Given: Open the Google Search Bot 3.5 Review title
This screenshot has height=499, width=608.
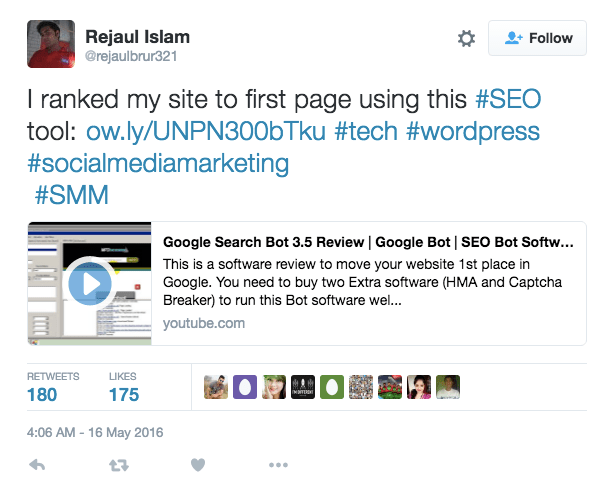Looking at the screenshot, I should [367, 242].
